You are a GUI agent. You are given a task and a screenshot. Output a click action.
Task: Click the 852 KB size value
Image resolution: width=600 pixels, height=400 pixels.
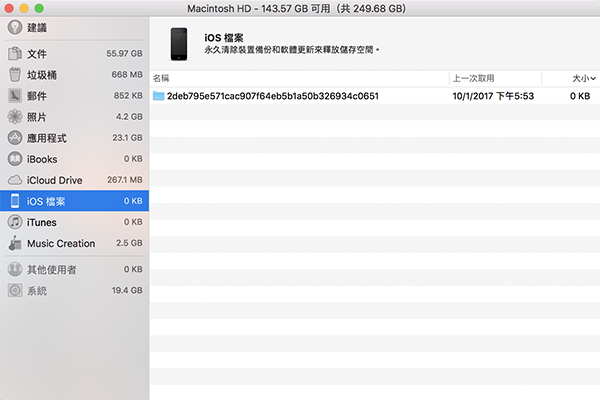point(128,96)
